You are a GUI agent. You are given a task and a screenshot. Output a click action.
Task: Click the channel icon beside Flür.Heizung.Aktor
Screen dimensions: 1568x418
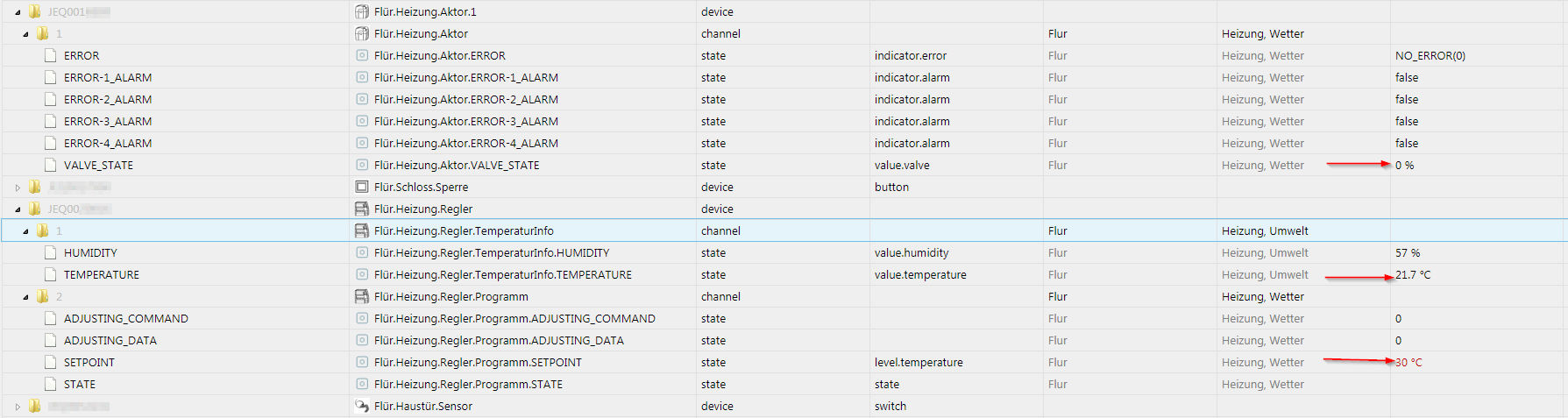tap(361, 33)
